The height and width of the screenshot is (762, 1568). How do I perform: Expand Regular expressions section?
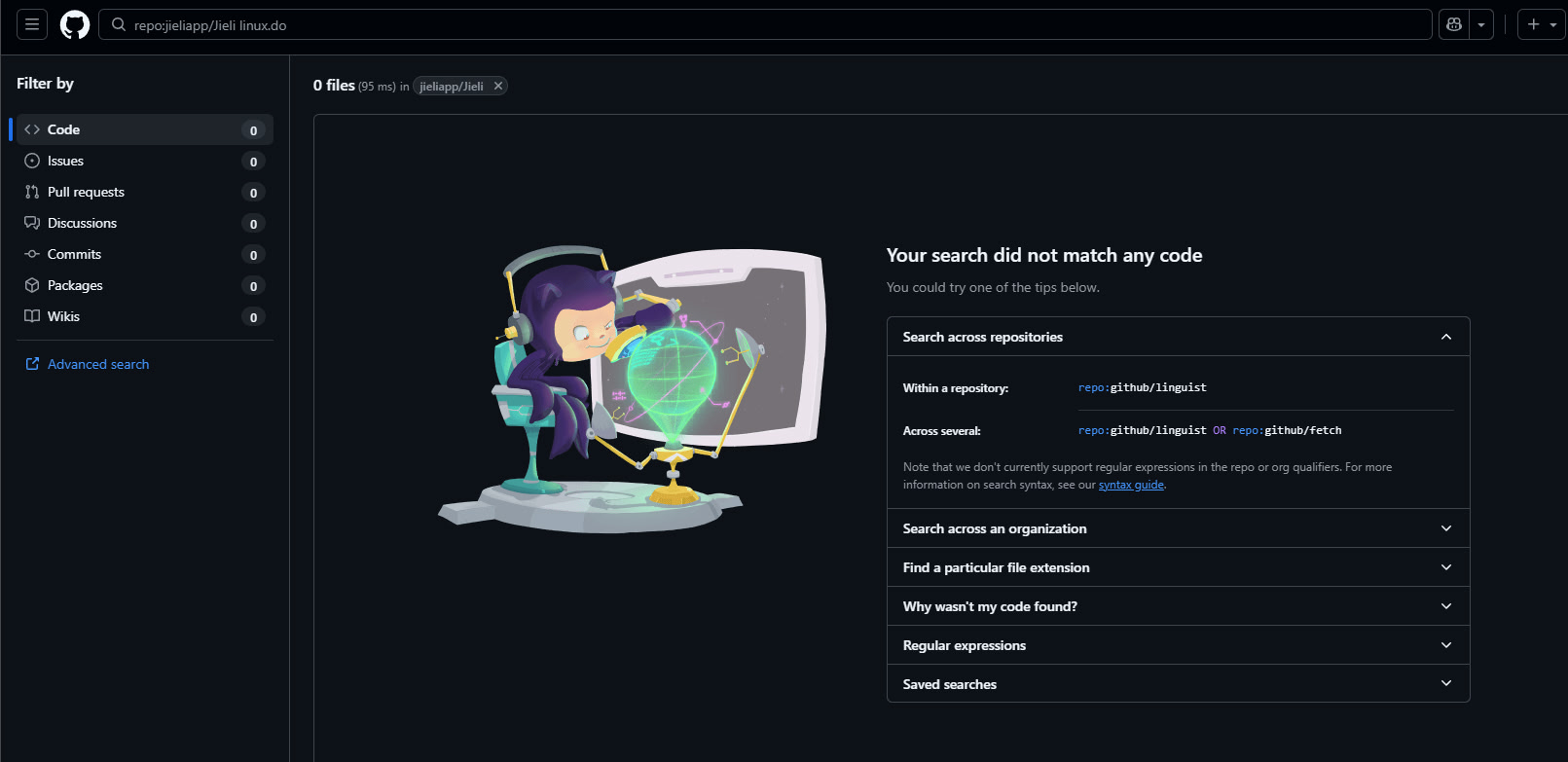click(x=1178, y=645)
